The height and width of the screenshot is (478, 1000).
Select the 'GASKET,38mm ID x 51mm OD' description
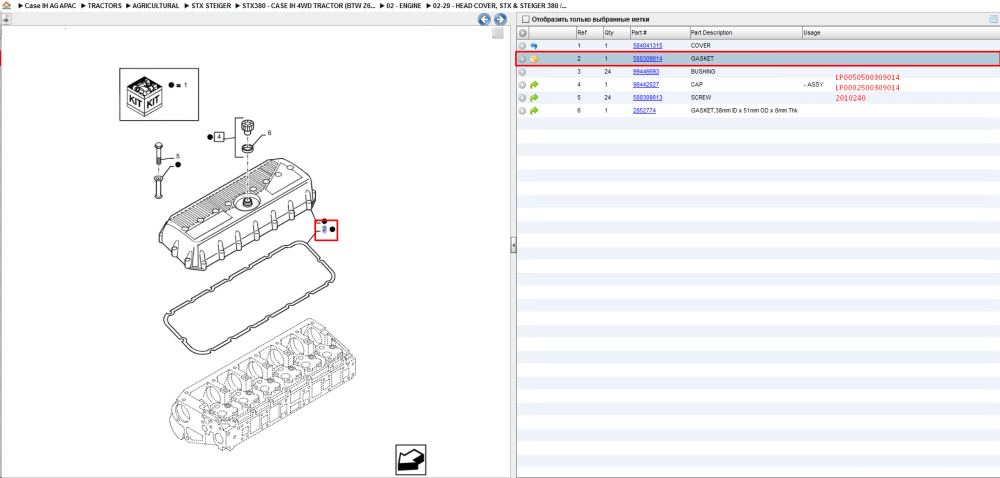coord(744,111)
